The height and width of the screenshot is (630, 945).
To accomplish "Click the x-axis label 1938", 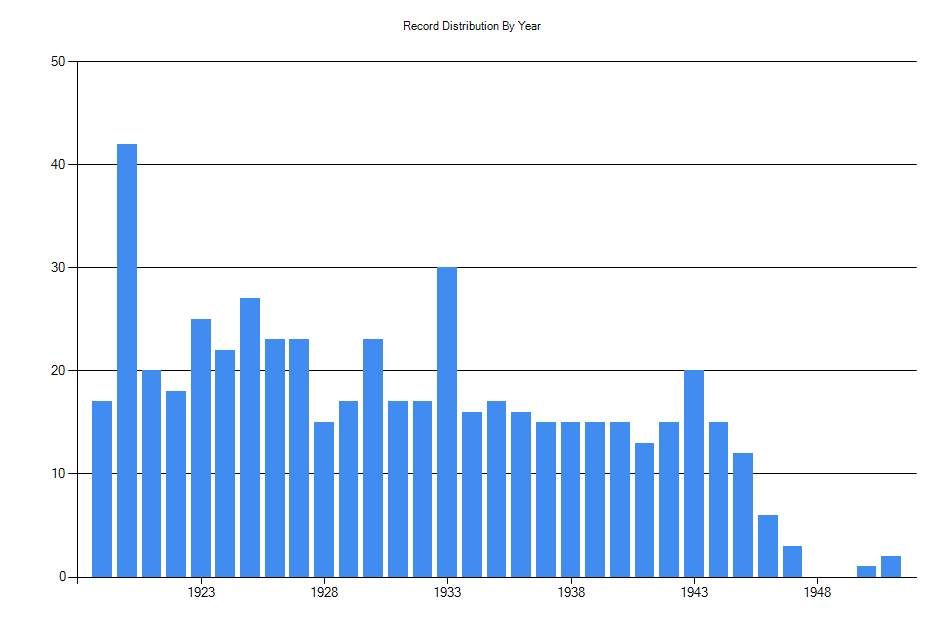I will [571, 592].
